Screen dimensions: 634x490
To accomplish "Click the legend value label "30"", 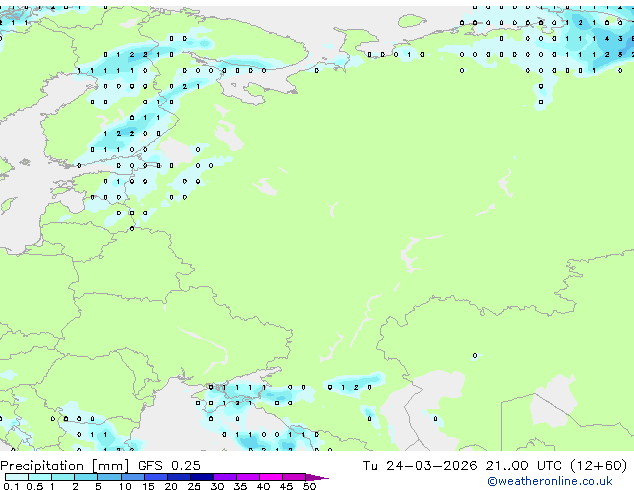I will click(217, 486).
